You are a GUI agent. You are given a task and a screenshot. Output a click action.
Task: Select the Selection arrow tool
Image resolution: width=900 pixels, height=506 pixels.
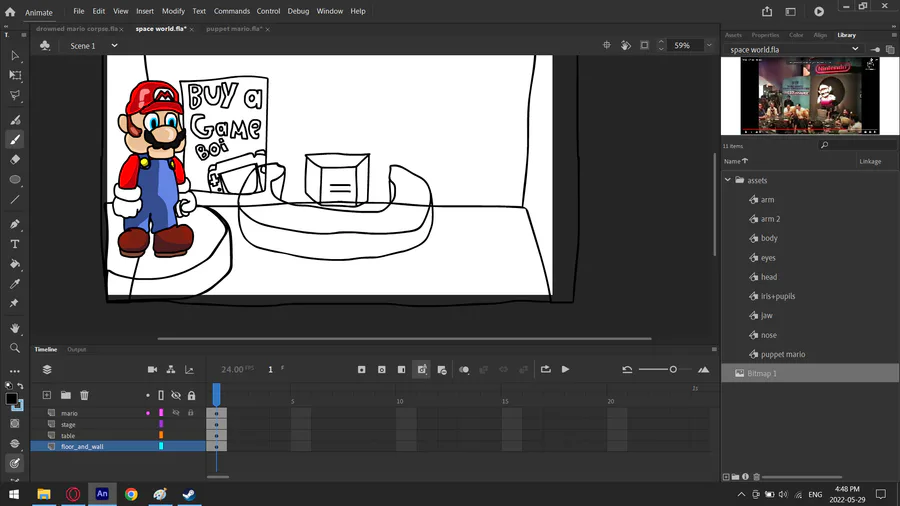tap(15, 56)
